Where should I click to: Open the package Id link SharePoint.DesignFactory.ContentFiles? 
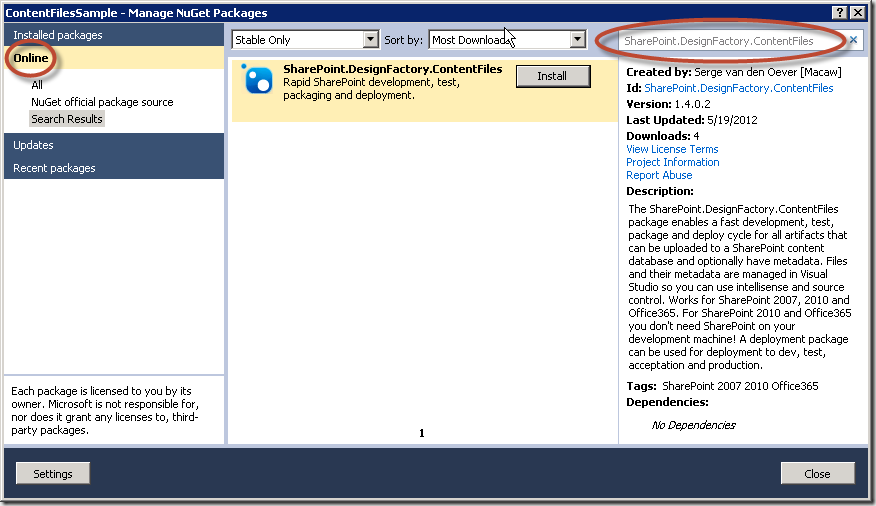pyautogui.click(x=739, y=88)
